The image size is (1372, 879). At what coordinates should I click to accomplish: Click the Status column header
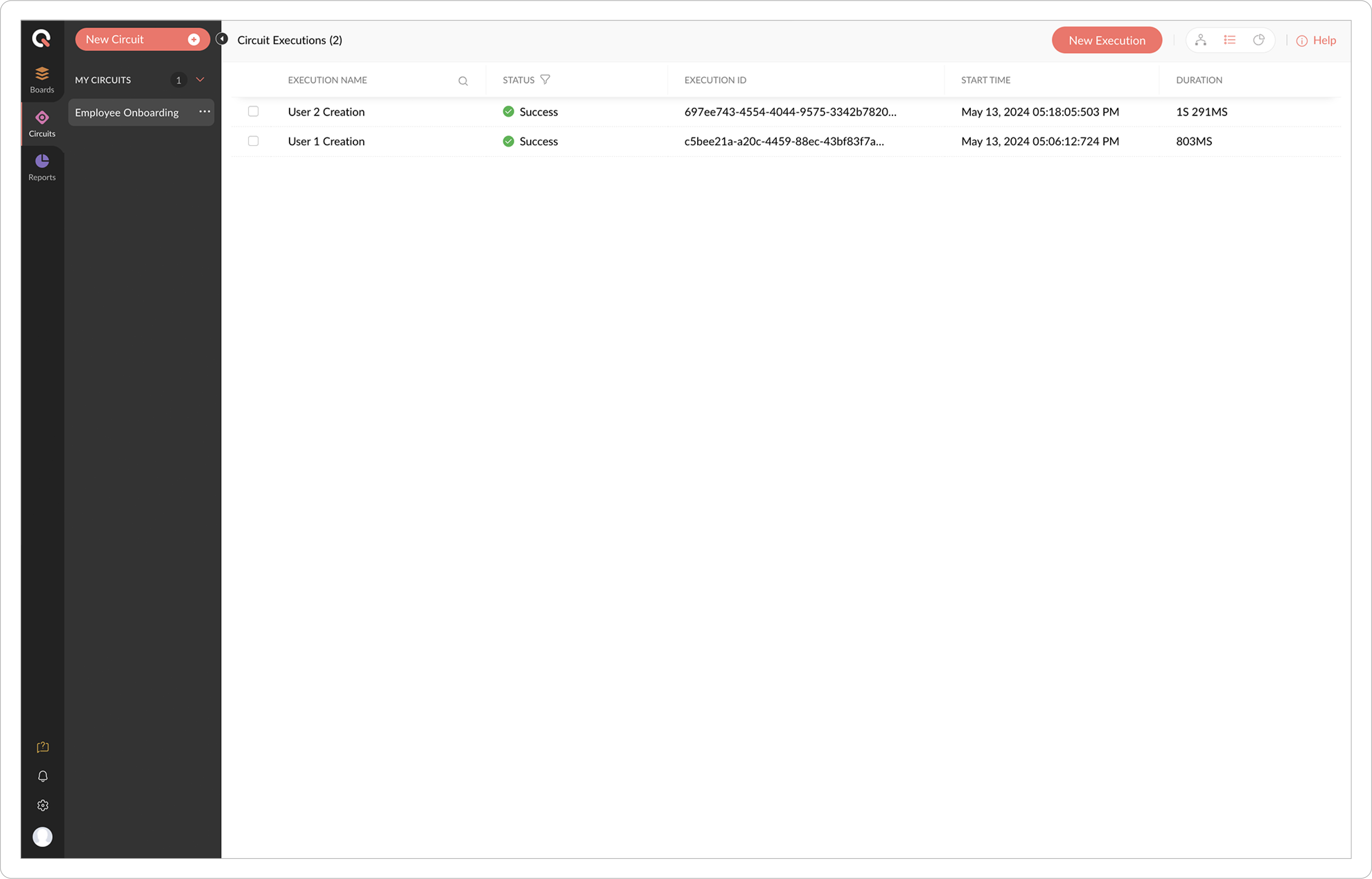point(518,80)
